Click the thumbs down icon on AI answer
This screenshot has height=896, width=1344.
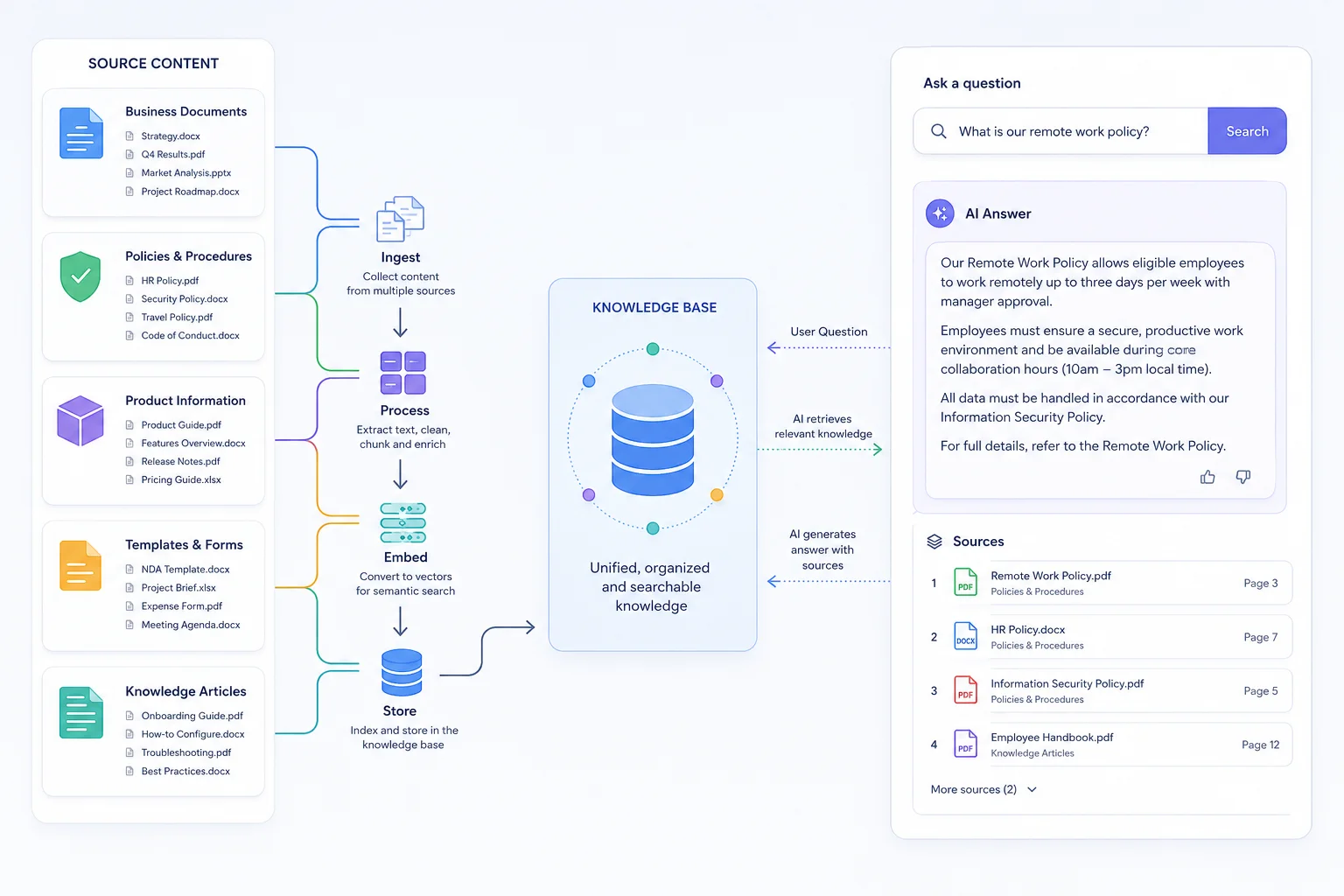(x=1242, y=477)
